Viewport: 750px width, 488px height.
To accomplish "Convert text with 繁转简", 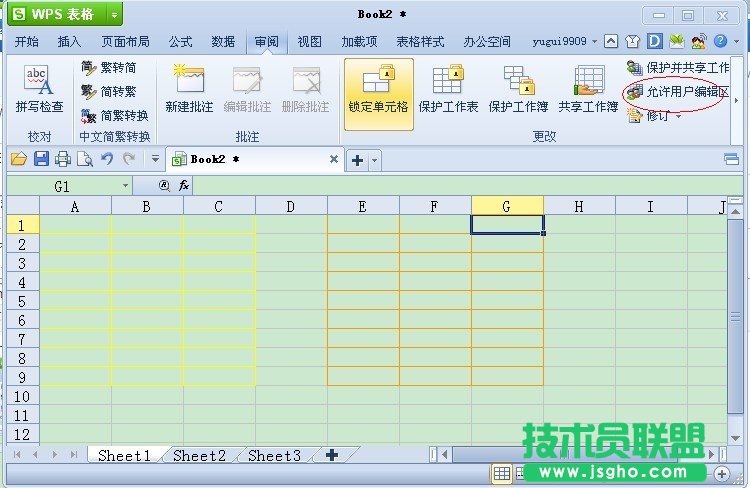I will (109, 68).
